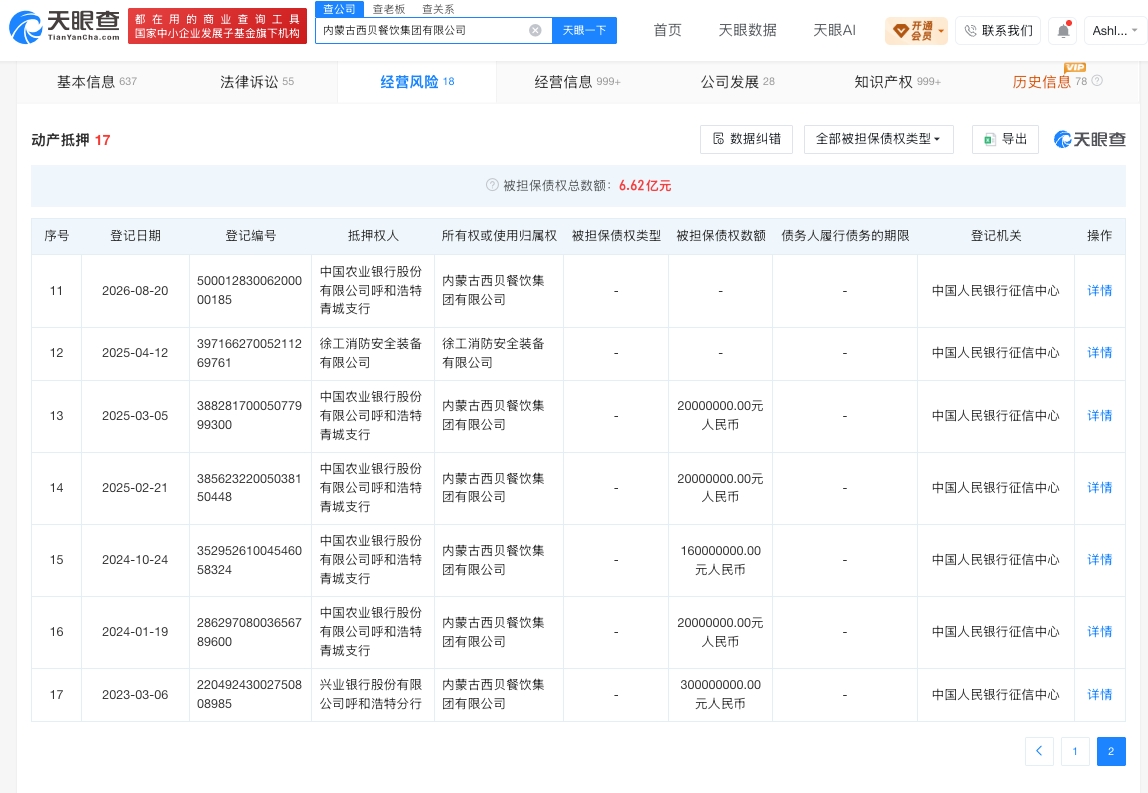Open 详情 for row 13 dated 2025-03-05
This screenshot has width=1148, height=793.
coord(1099,416)
